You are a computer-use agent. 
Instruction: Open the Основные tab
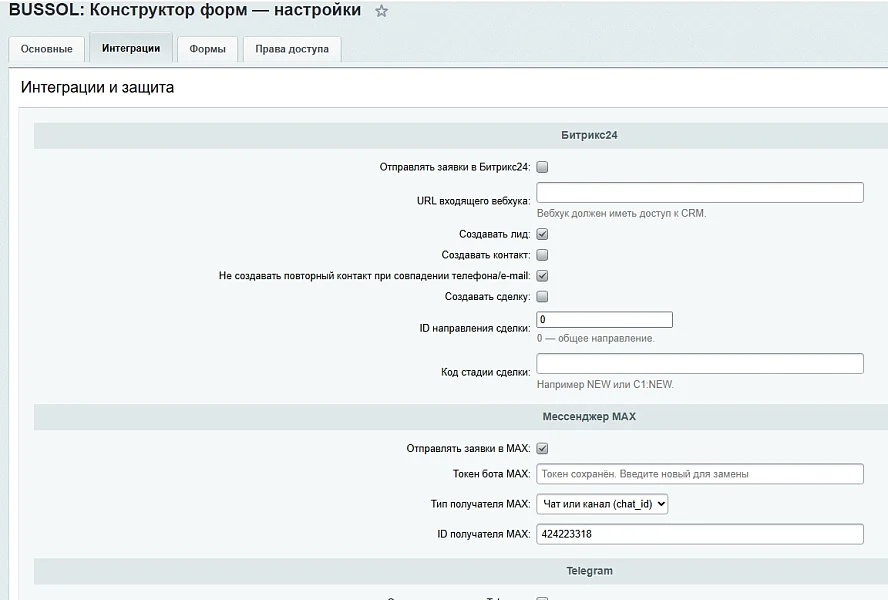46,49
